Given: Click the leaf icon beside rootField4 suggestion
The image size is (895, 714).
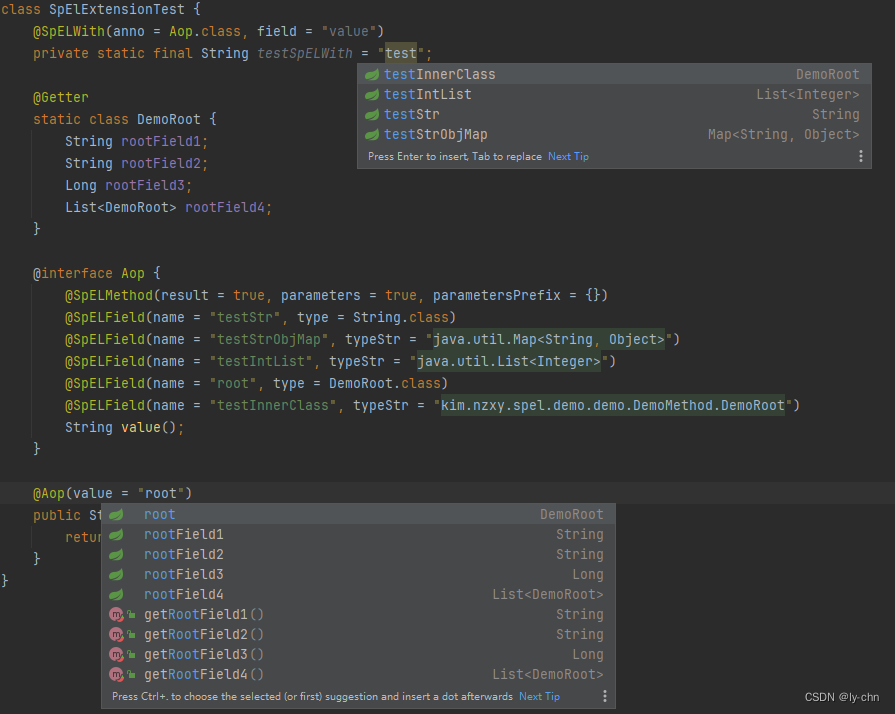Looking at the screenshot, I should coord(116,594).
